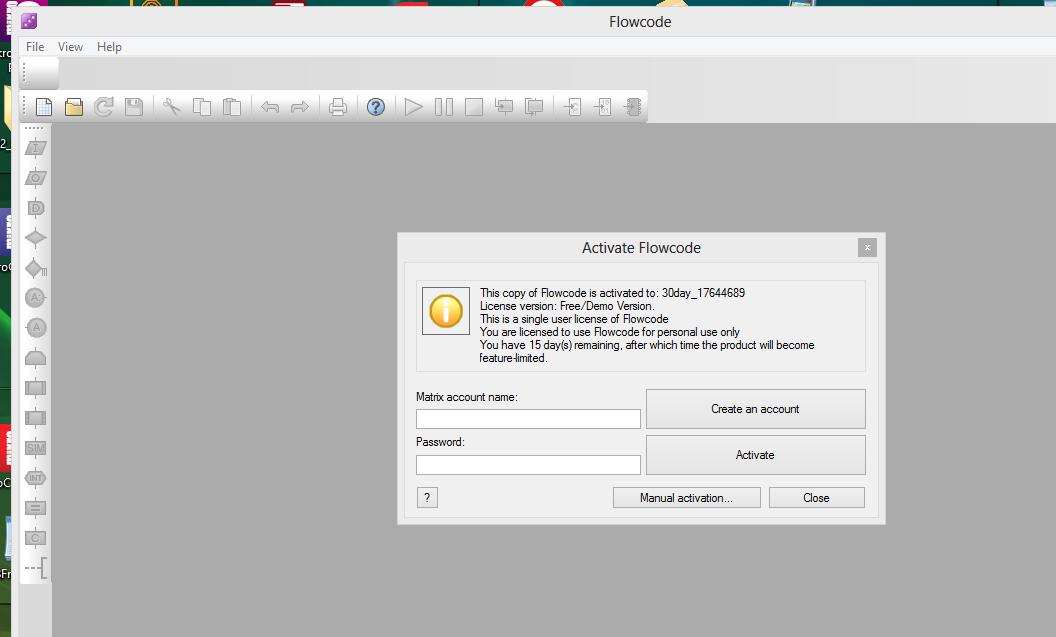Click the Save floppy disk icon
The height and width of the screenshot is (637, 1056).
[x=134, y=106]
